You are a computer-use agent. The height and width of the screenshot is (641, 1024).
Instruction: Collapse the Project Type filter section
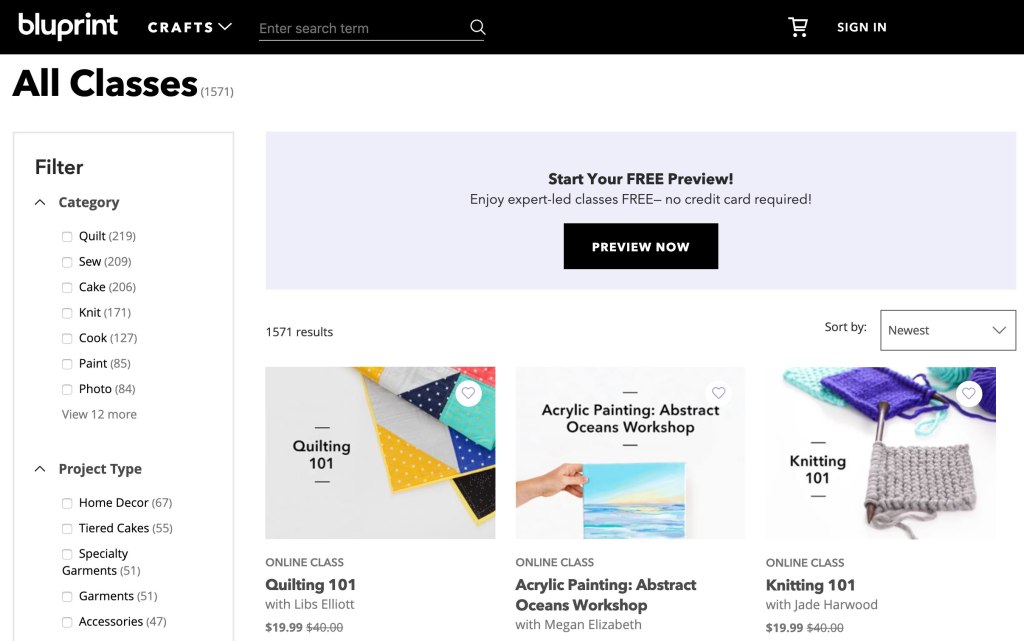click(40, 469)
